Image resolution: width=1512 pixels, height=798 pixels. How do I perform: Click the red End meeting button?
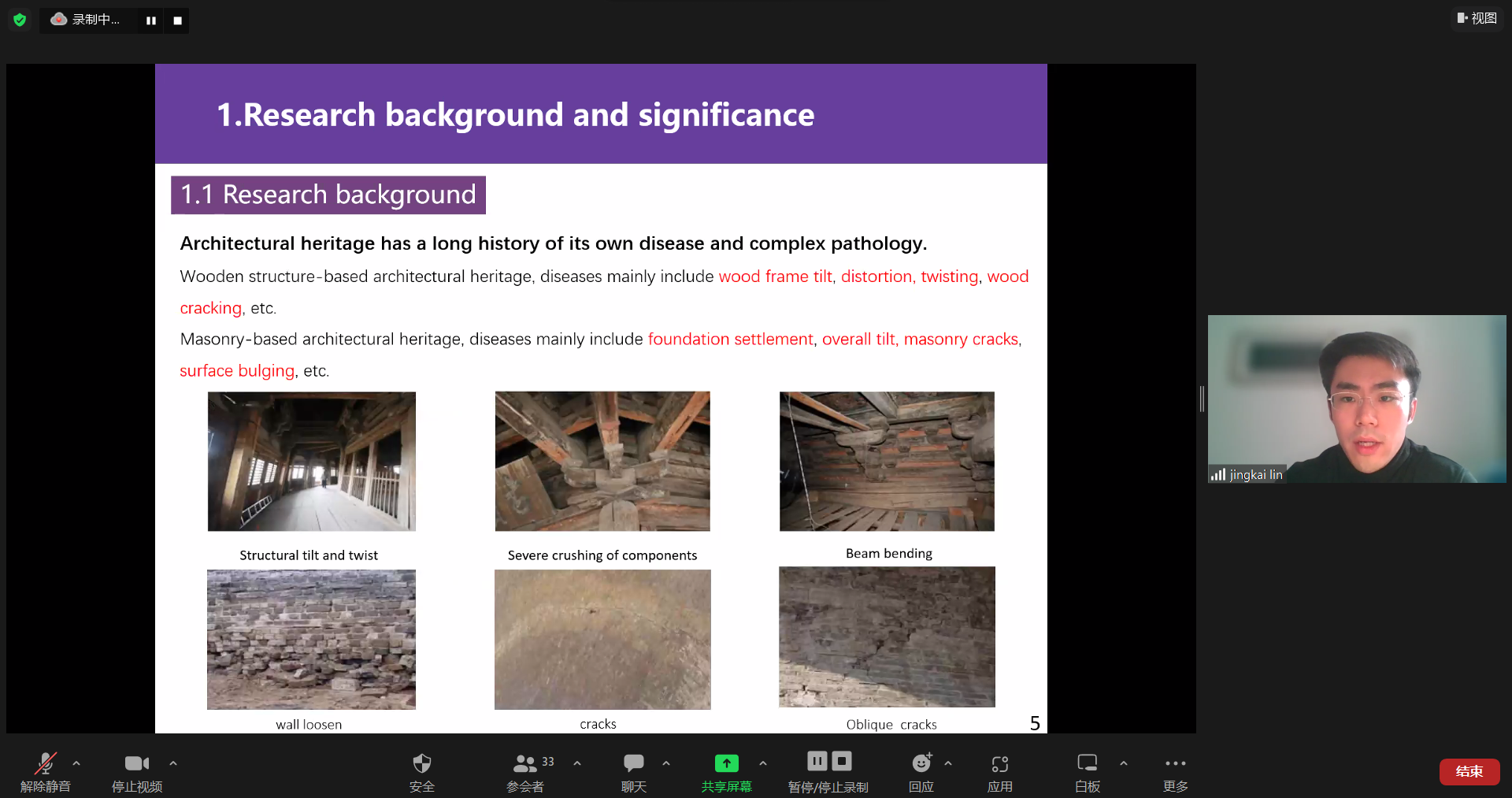[1469, 771]
